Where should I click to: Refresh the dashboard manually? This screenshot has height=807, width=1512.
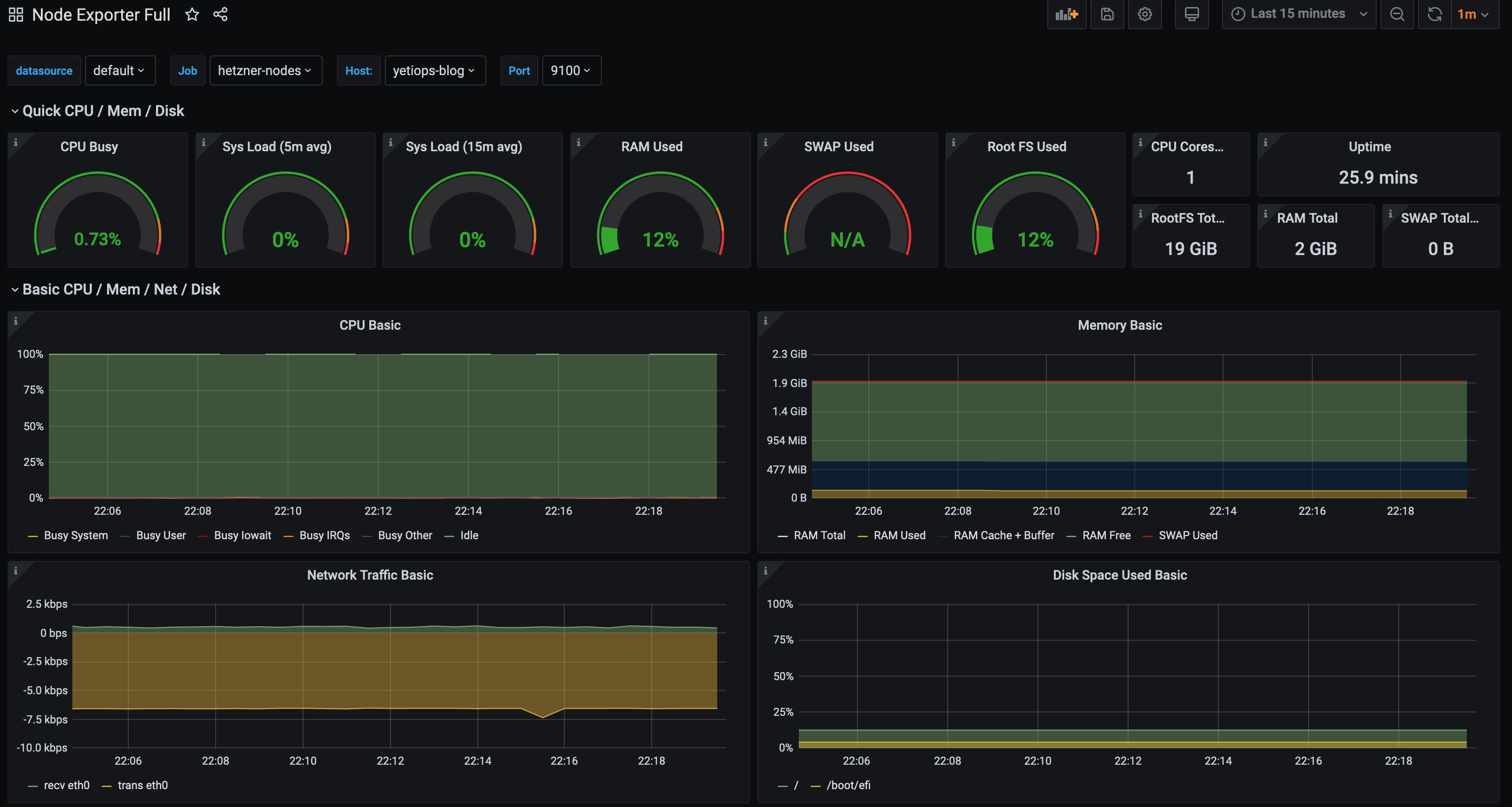(1434, 14)
